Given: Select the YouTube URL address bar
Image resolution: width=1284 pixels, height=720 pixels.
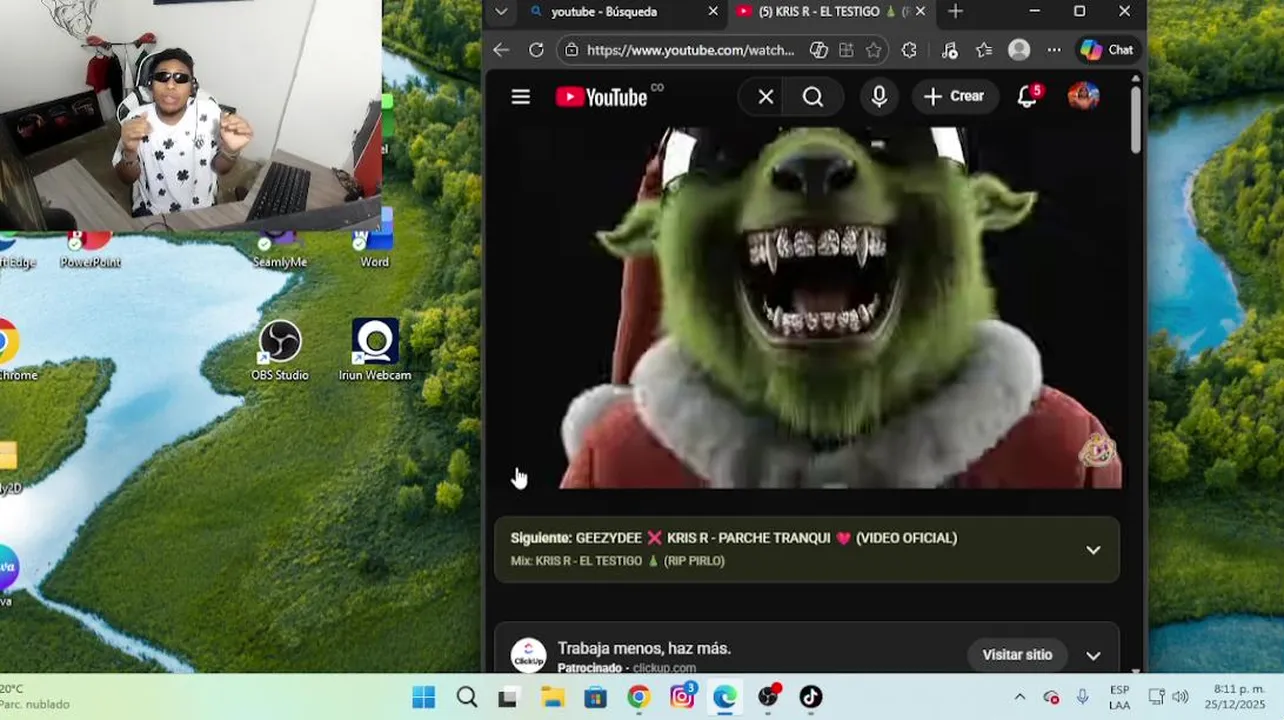Looking at the screenshot, I should 690,50.
